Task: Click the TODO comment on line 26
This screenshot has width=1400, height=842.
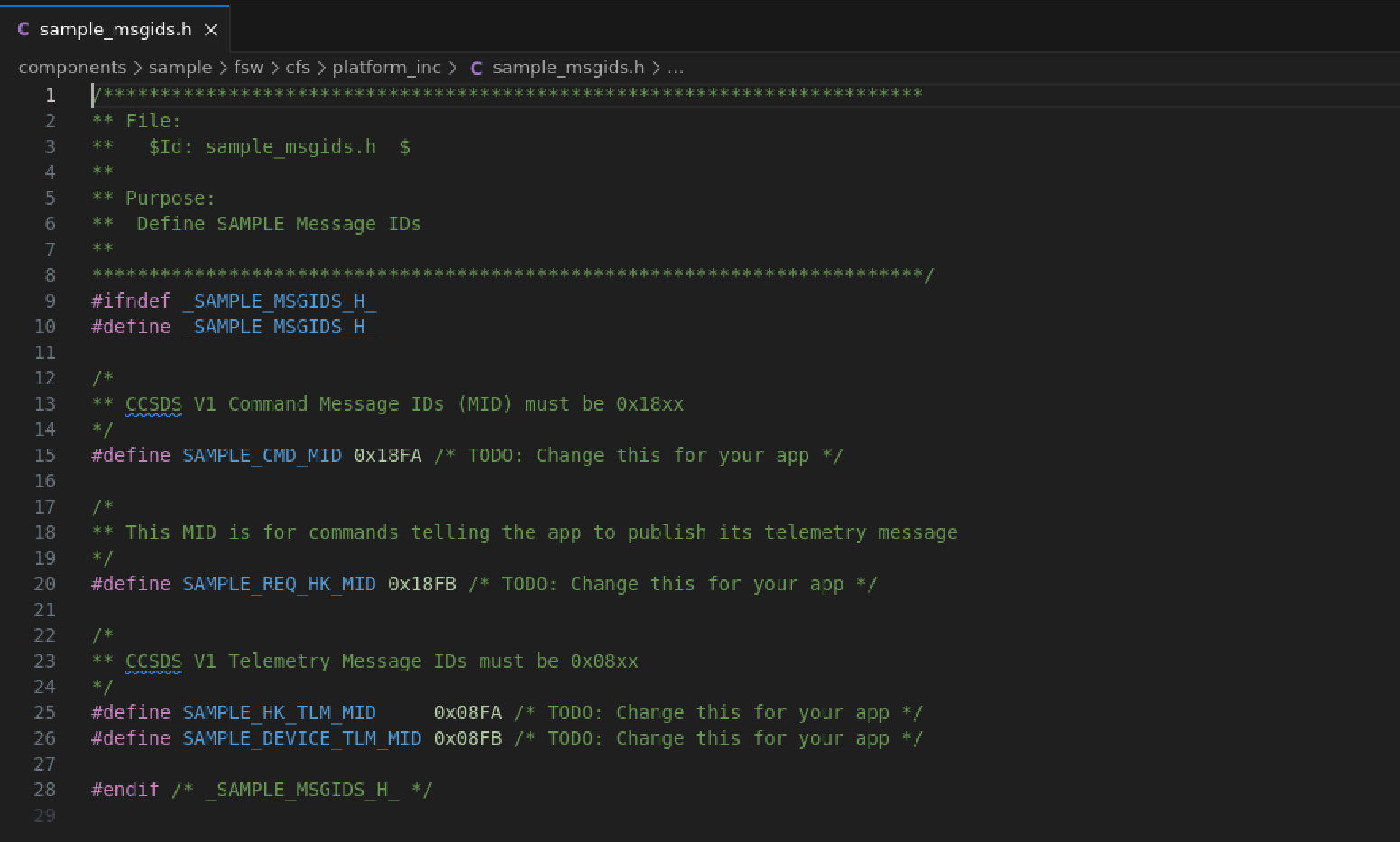Action: click(x=718, y=738)
